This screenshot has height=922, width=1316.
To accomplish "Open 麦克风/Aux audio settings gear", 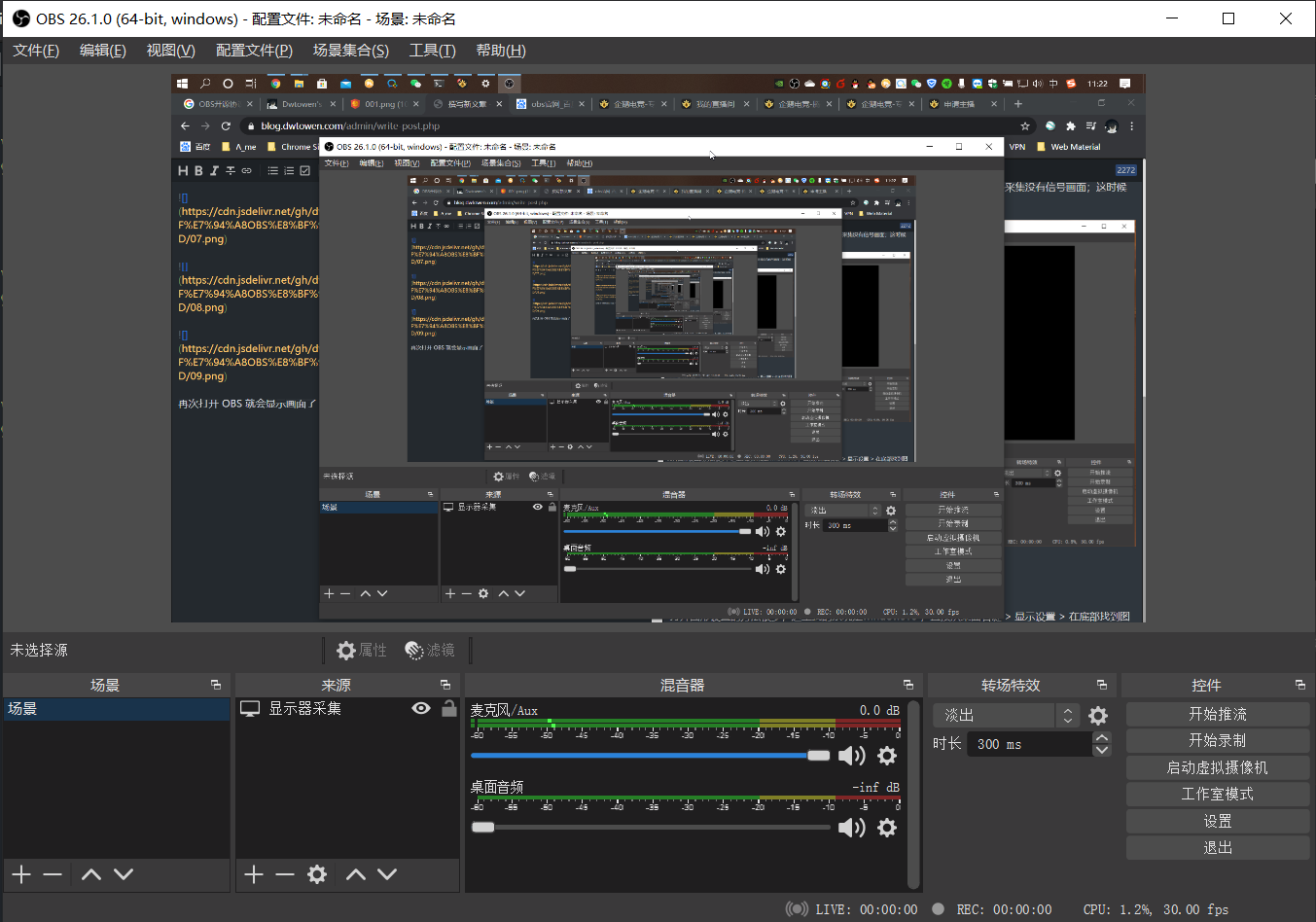I will coord(887,756).
